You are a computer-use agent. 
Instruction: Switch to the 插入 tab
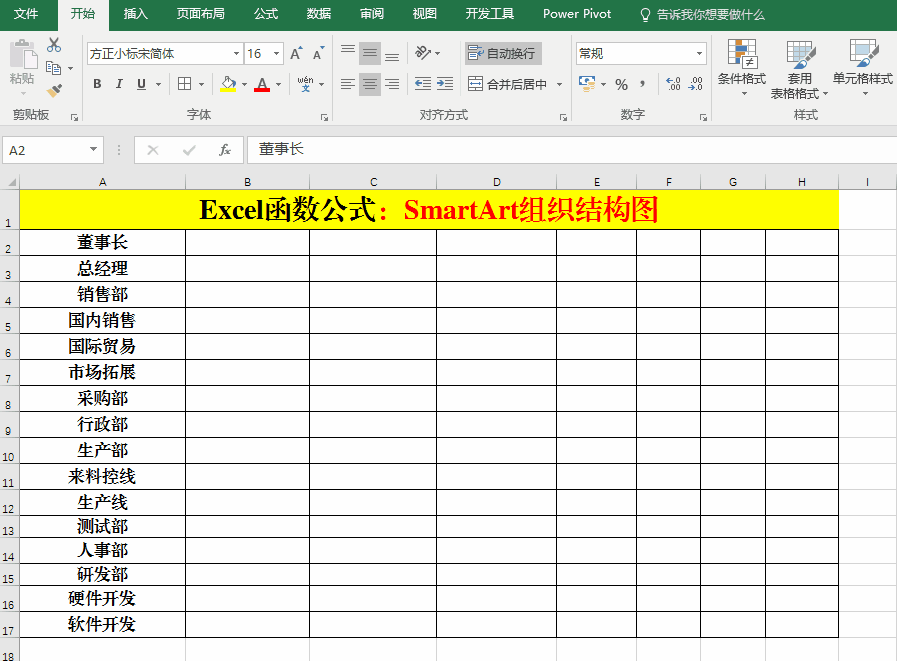pyautogui.click(x=135, y=14)
